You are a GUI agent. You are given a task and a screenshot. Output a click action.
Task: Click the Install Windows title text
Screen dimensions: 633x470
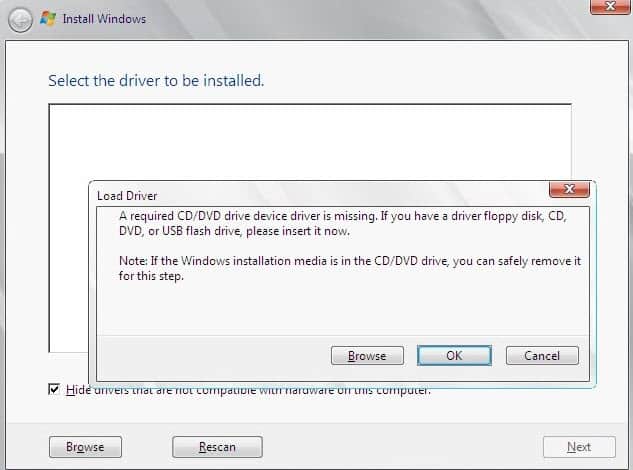point(104,19)
